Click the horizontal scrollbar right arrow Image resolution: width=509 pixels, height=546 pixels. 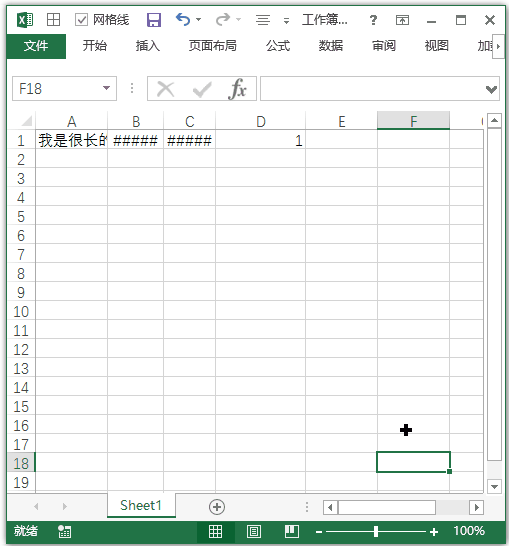pyautogui.click(x=476, y=507)
